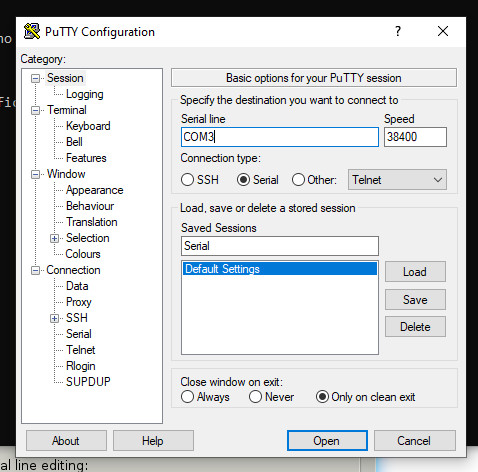
Task: Click the Save session button
Action: [415, 300]
